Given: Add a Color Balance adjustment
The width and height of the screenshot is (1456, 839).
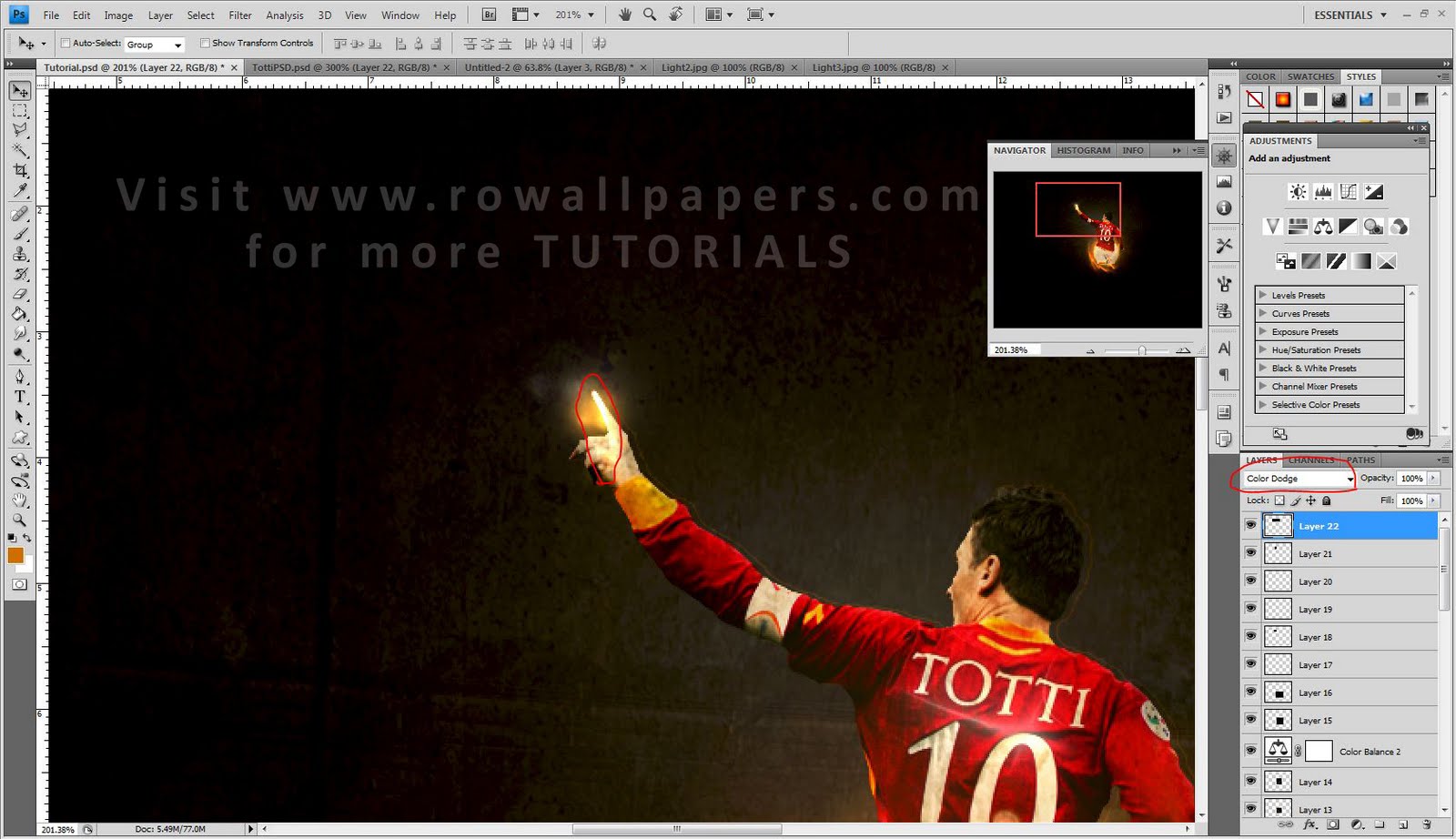Looking at the screenshot, I should click(1323, 227).
